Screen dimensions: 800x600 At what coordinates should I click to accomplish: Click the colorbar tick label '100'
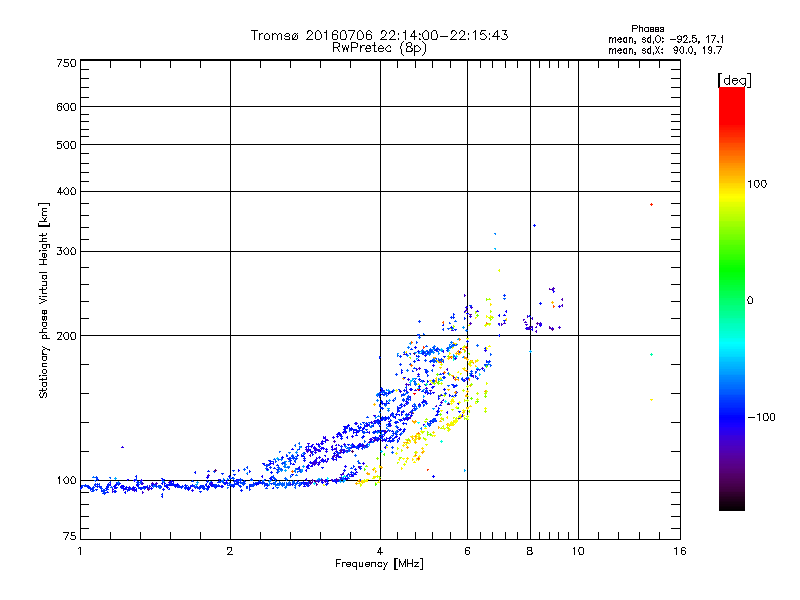click(x=757, y=184)
